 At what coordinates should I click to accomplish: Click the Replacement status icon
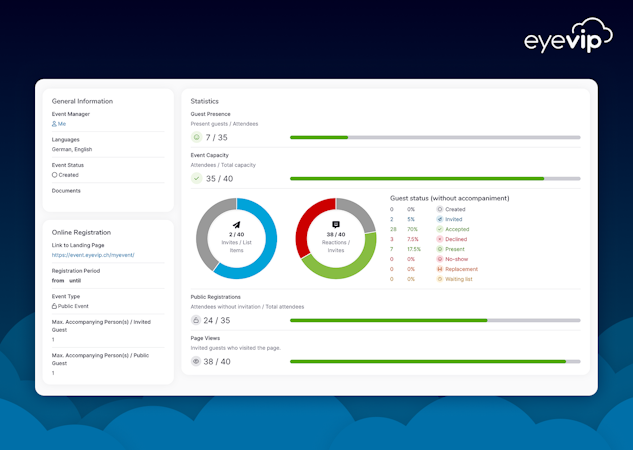(440, 269)
